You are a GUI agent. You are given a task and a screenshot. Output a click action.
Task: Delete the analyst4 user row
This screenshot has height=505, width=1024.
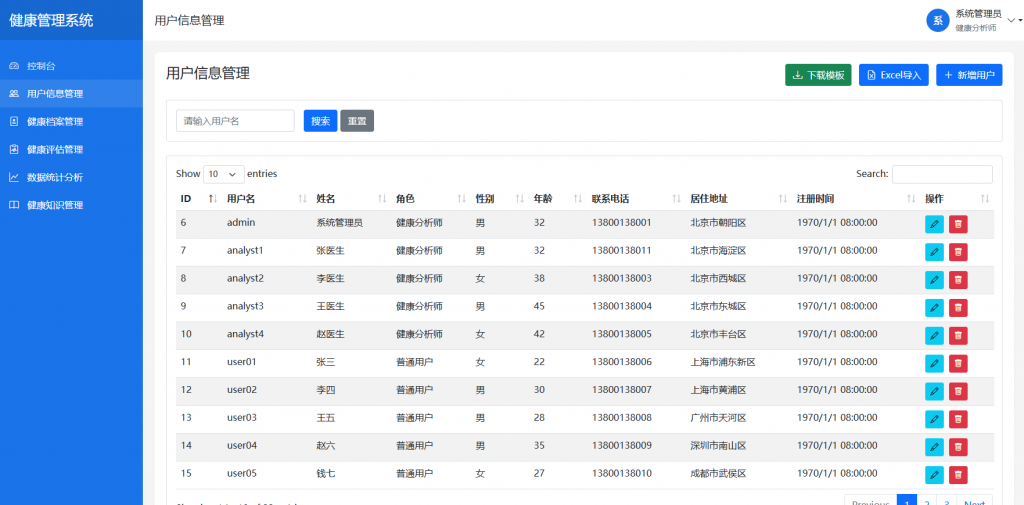[x=958, y=336]
